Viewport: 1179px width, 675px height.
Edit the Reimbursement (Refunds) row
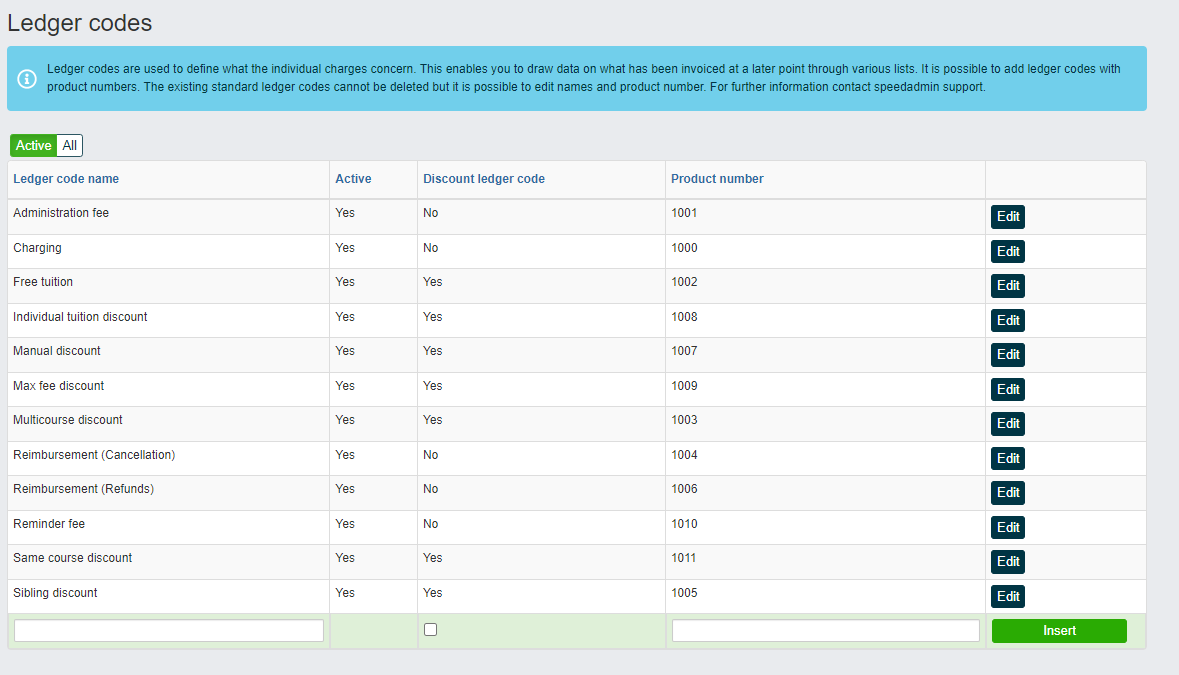click(1008, 492)
